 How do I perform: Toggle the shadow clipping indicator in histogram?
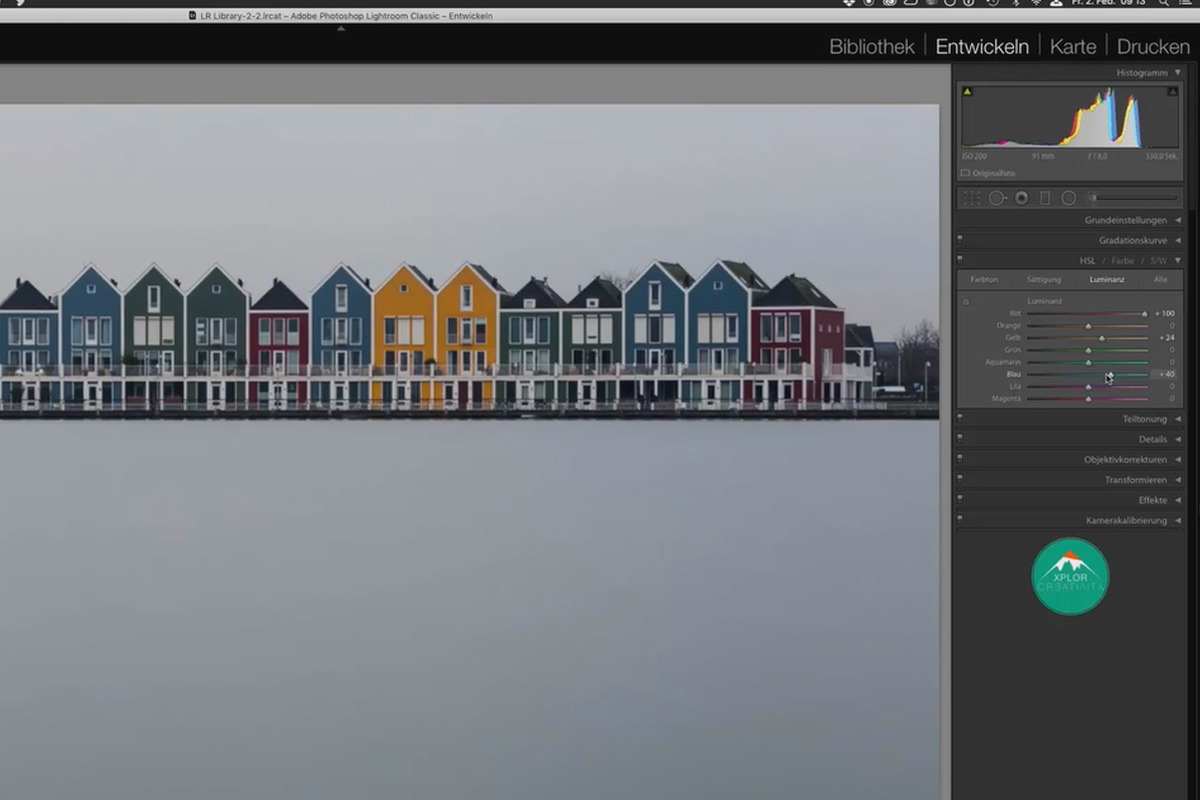(967, 92)
